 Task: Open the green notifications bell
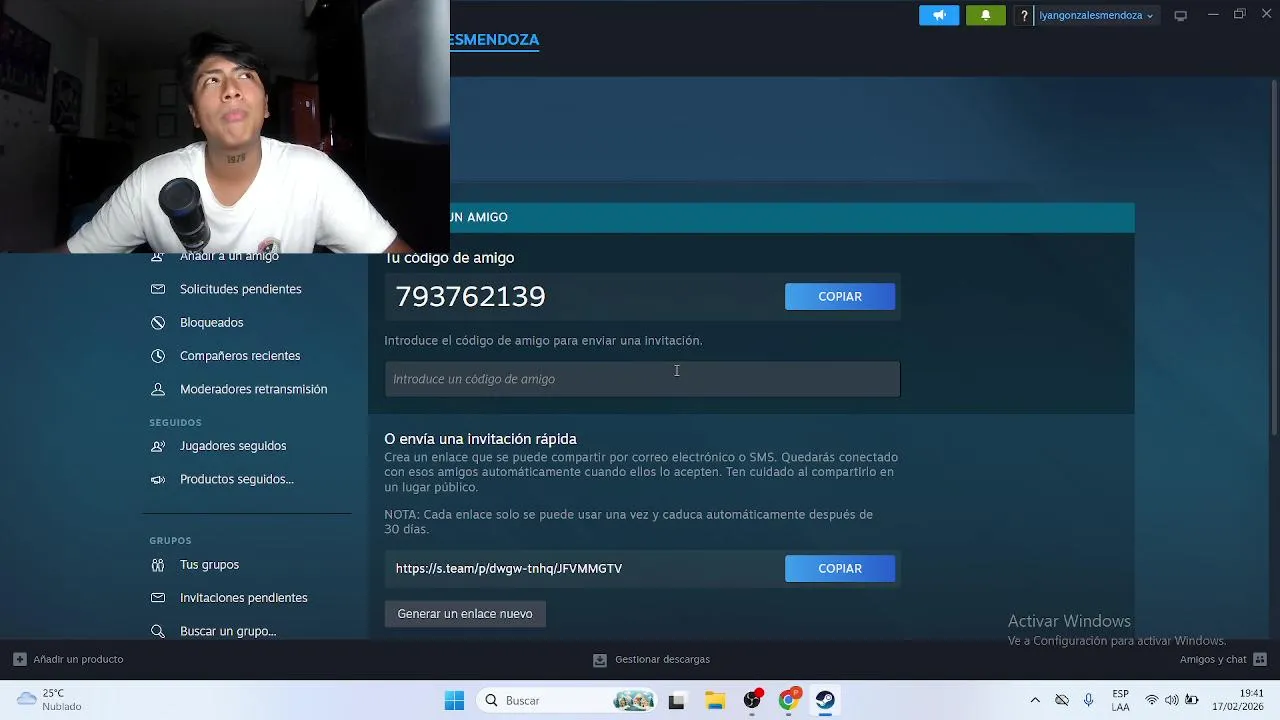coord(985,15)
